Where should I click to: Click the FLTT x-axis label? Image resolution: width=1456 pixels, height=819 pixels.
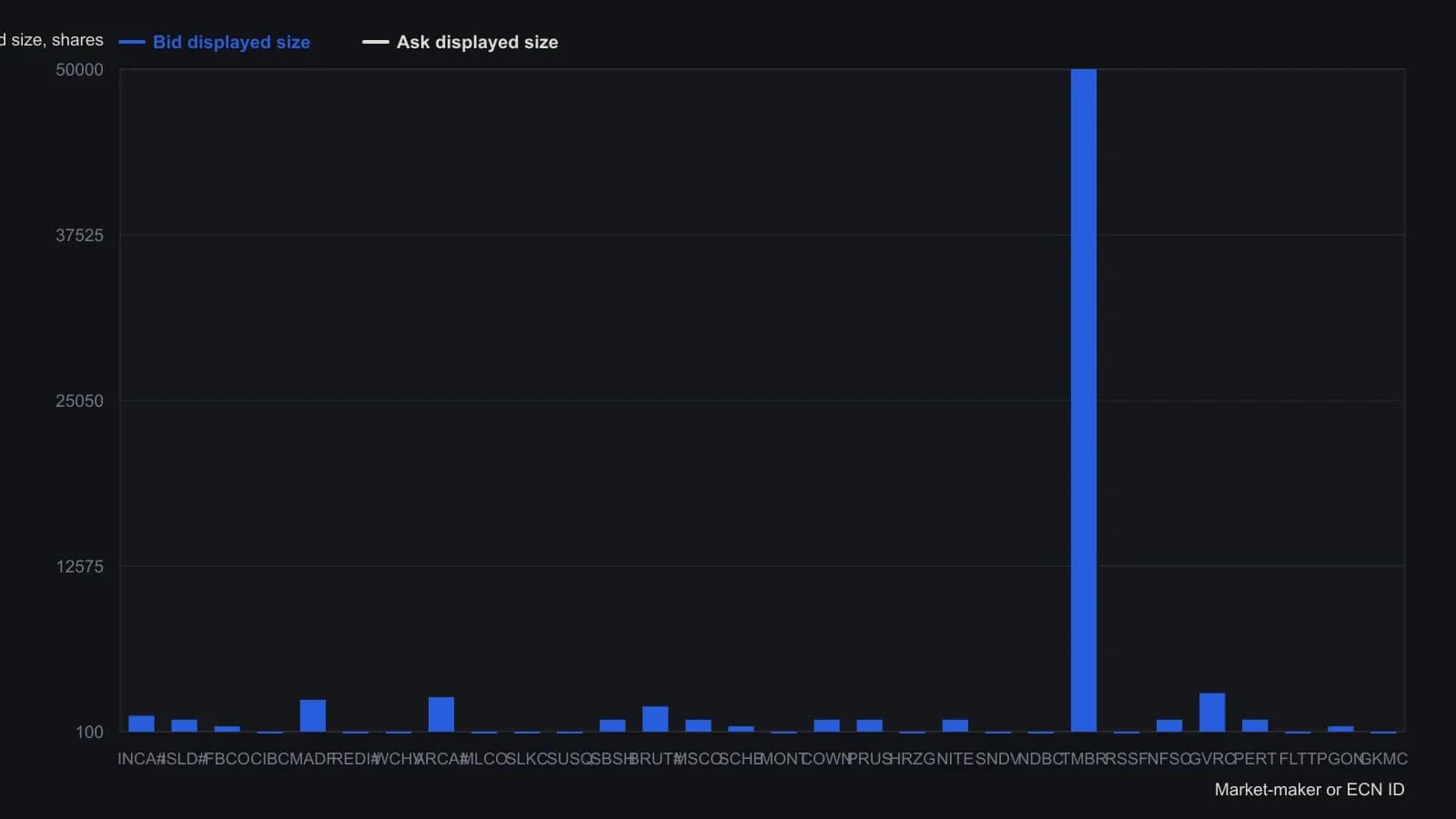[1298, 759]
